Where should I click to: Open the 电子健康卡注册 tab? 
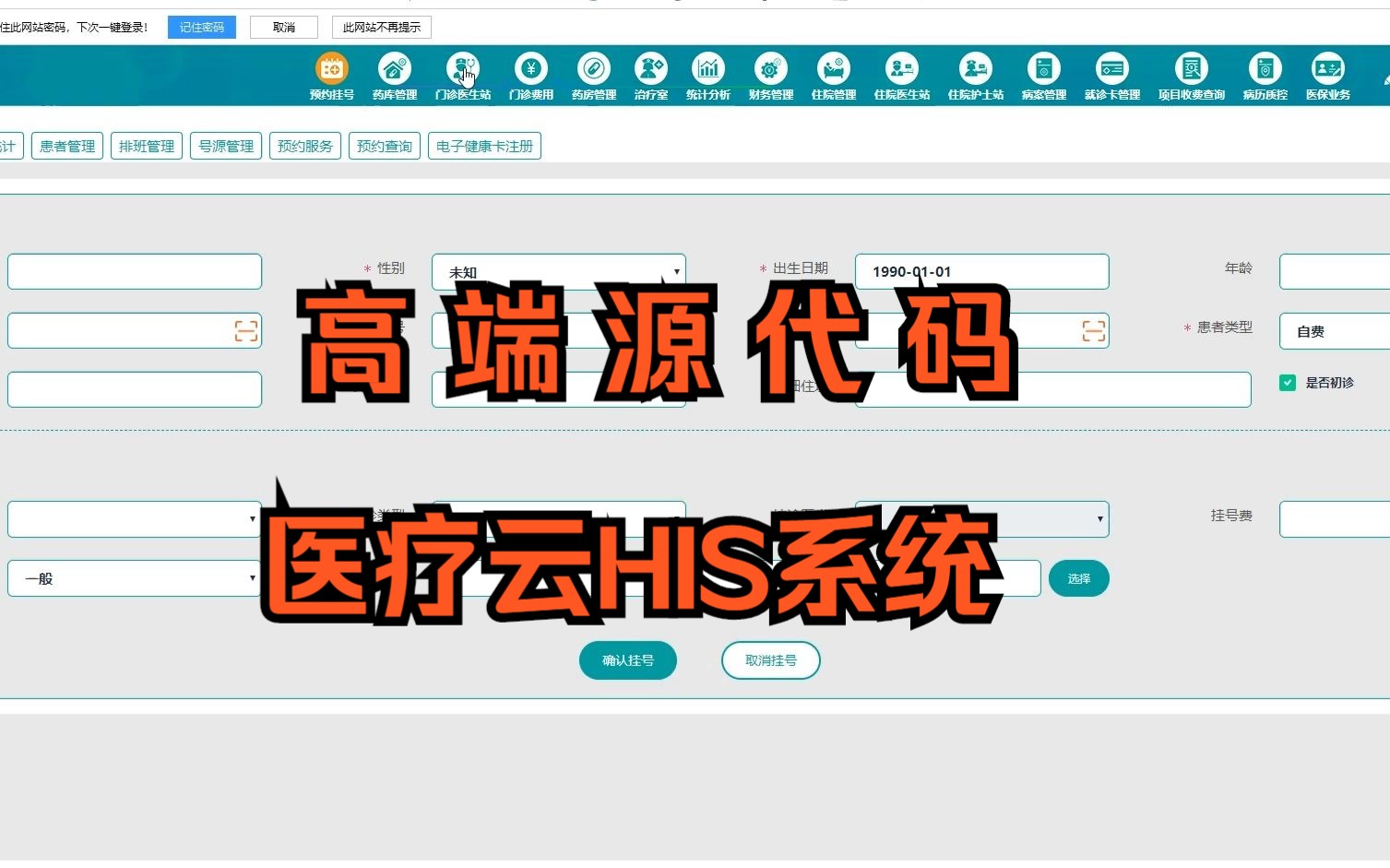(484, 145)
